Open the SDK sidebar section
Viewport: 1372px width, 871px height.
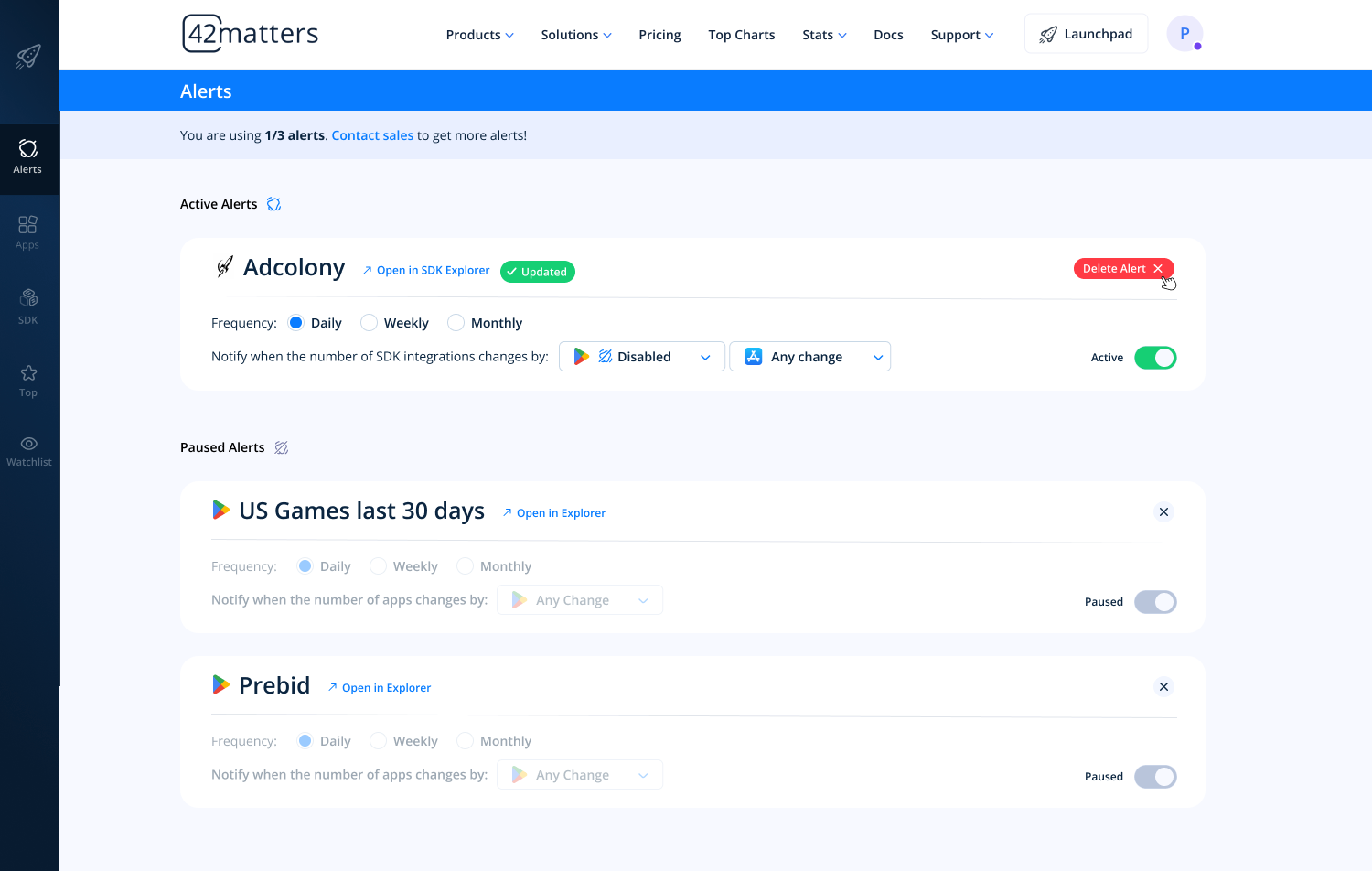[x=27, y=306]
